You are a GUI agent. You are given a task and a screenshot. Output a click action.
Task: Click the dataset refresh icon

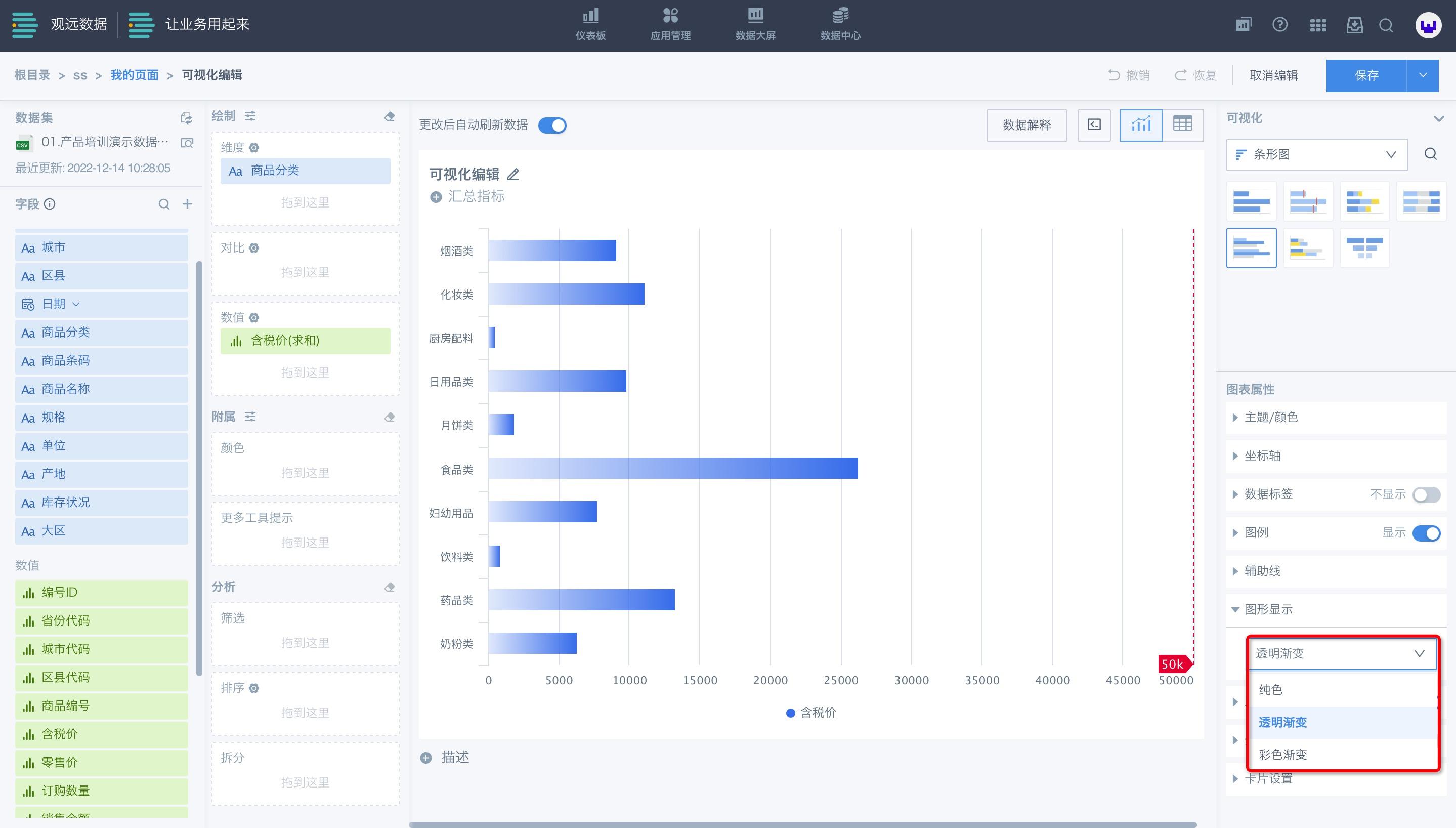[186, 118]
